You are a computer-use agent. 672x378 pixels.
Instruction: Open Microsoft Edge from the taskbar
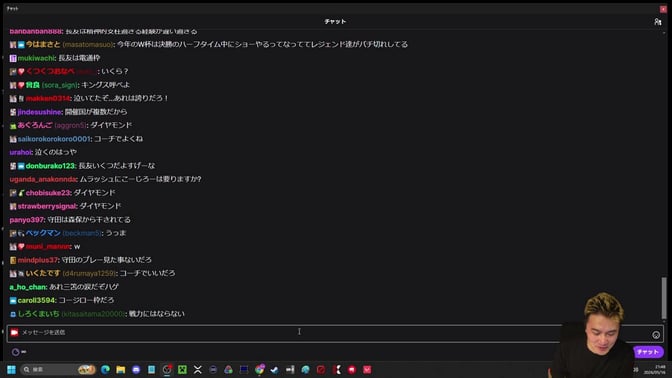pos(105,369)
